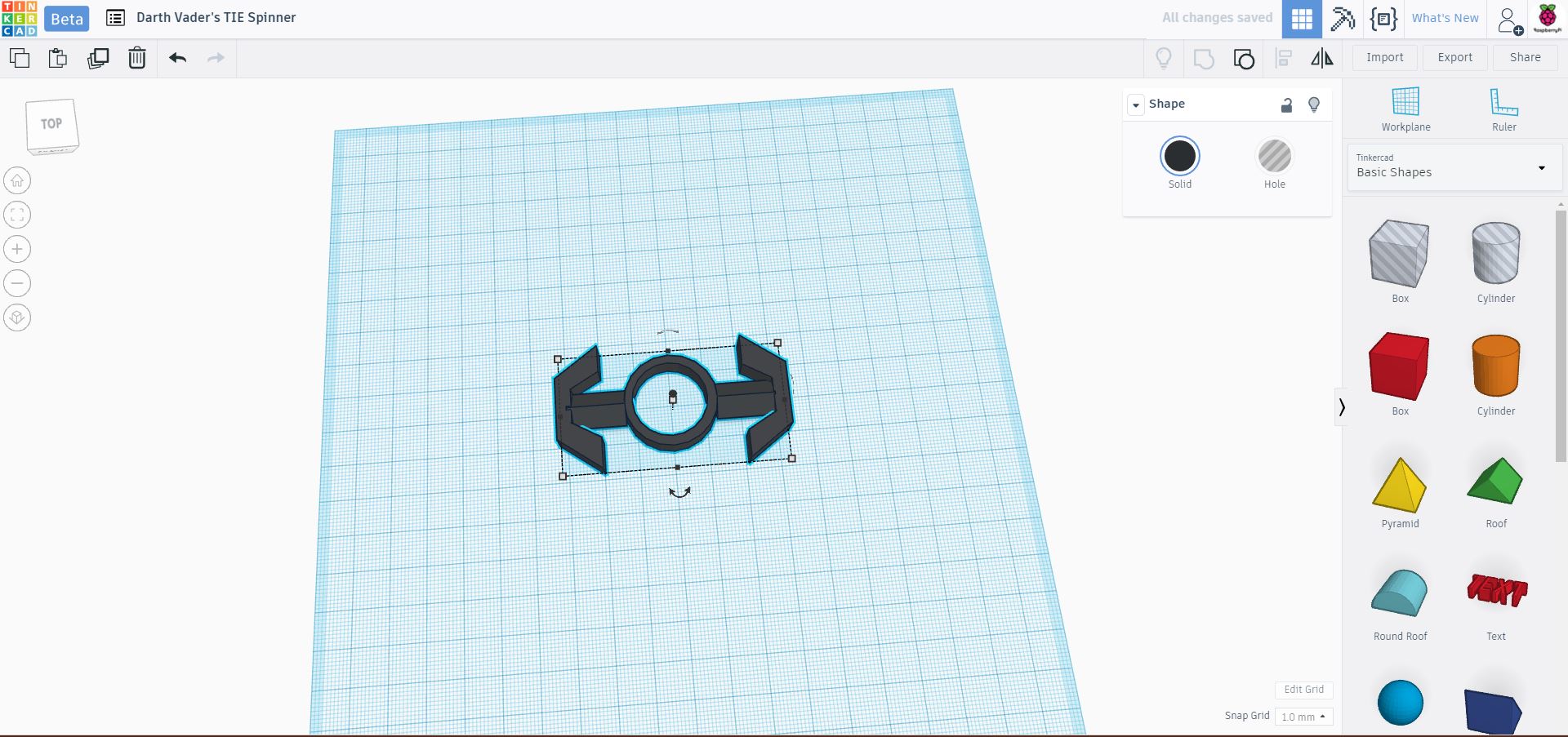Pick the green Roof shape
The image size is (1568, 737).
[1494, 481]
